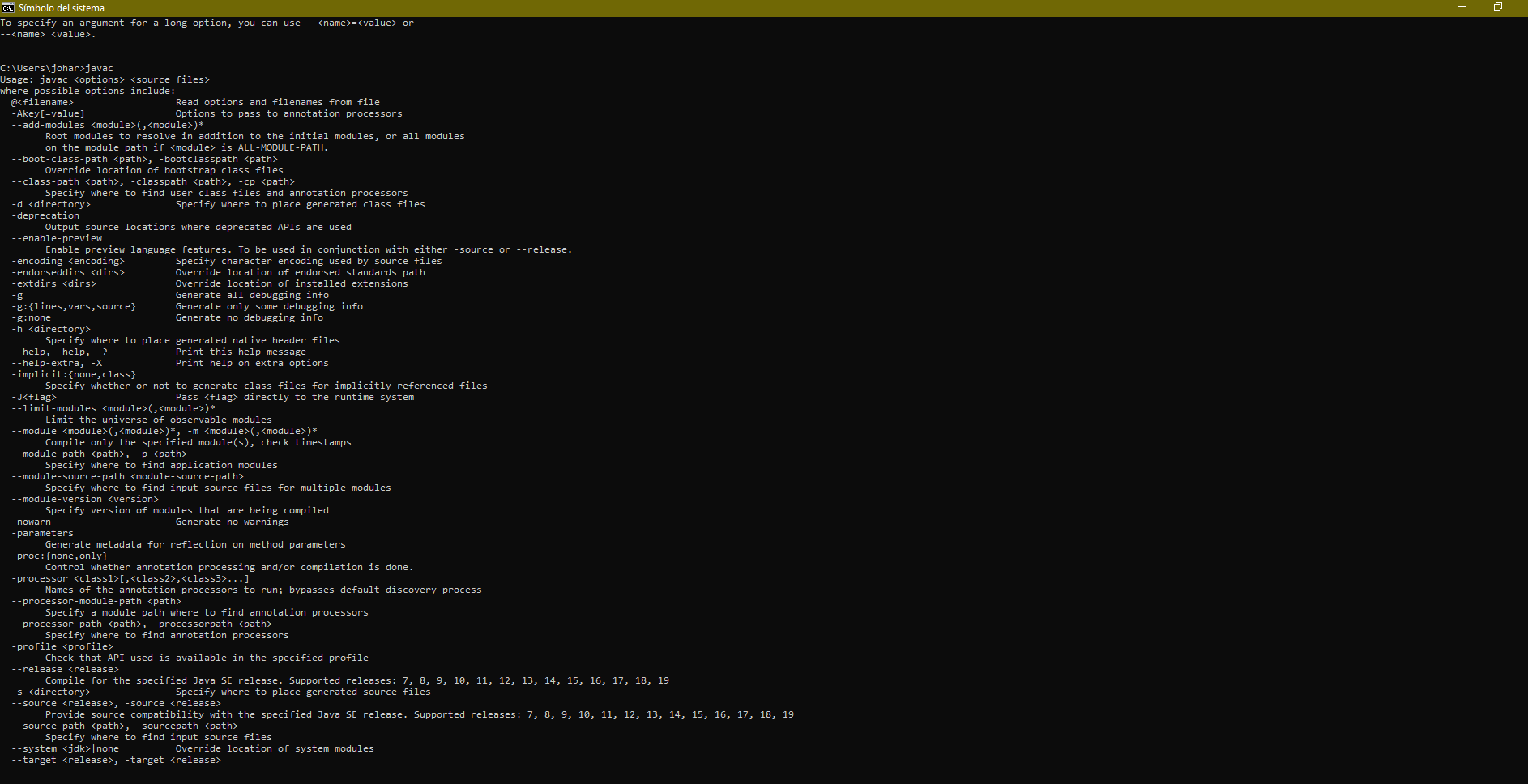The image size is (1528, 784).
Task: Click the '--add-modules' option line
Action: pos(108,125)
